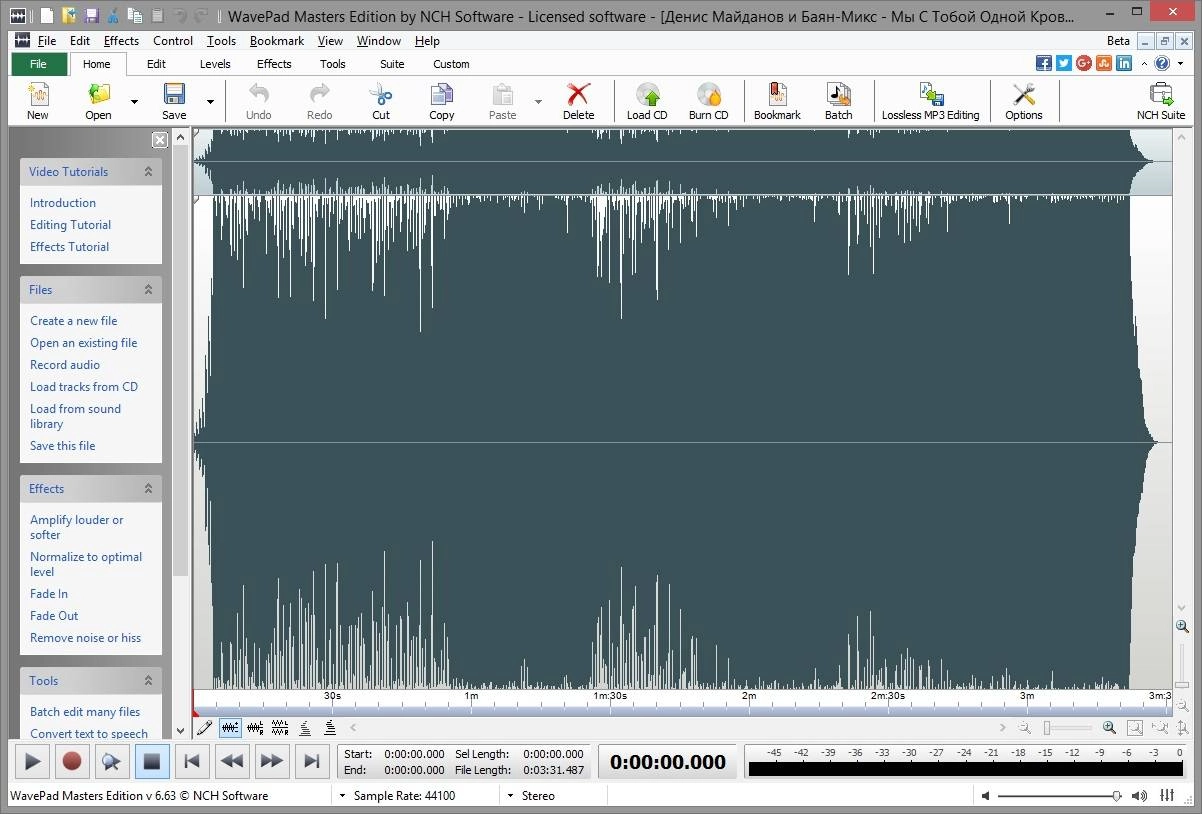Click Normalize to optimal level link
This screenshot has width=1202, height=814.
click(x=86, y=564)
